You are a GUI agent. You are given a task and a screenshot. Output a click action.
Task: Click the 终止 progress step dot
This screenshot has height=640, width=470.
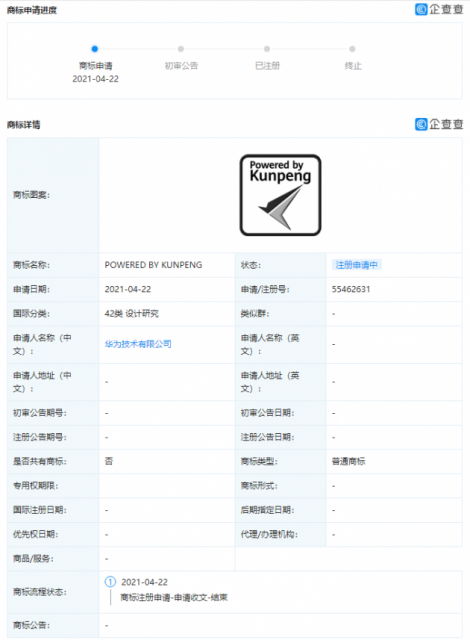coord(352,49)
